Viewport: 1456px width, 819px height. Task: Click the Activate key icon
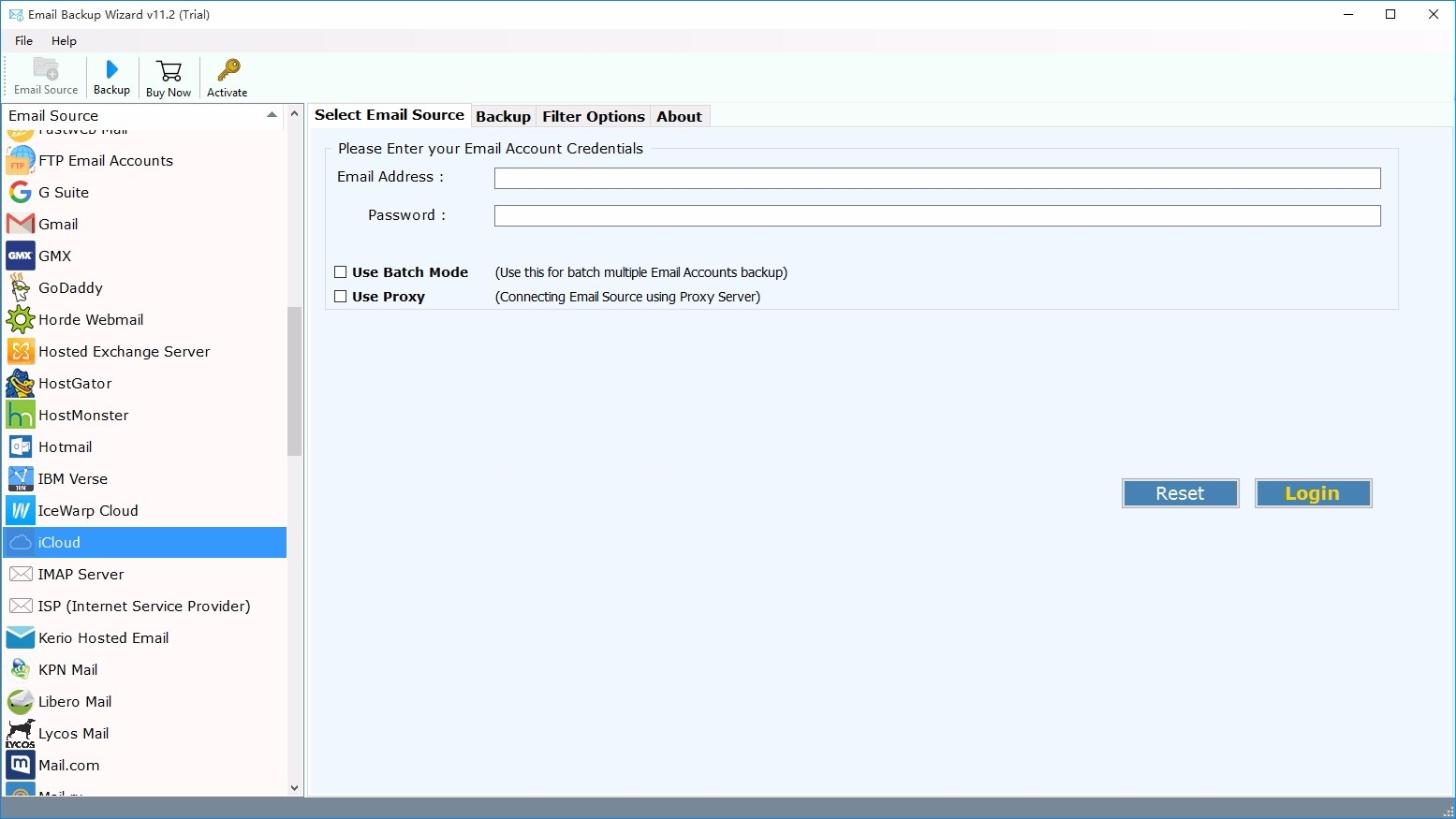click(x=228, y=70)
